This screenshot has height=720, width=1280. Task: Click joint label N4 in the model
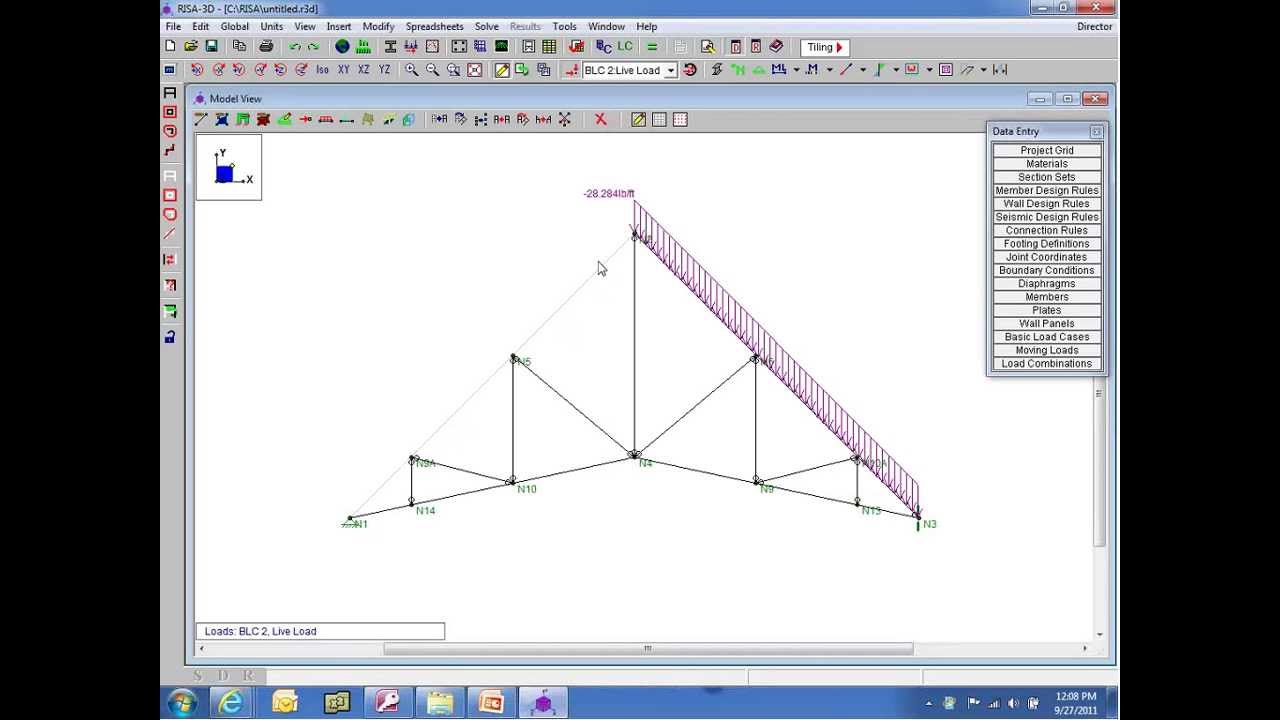(645, 463)
